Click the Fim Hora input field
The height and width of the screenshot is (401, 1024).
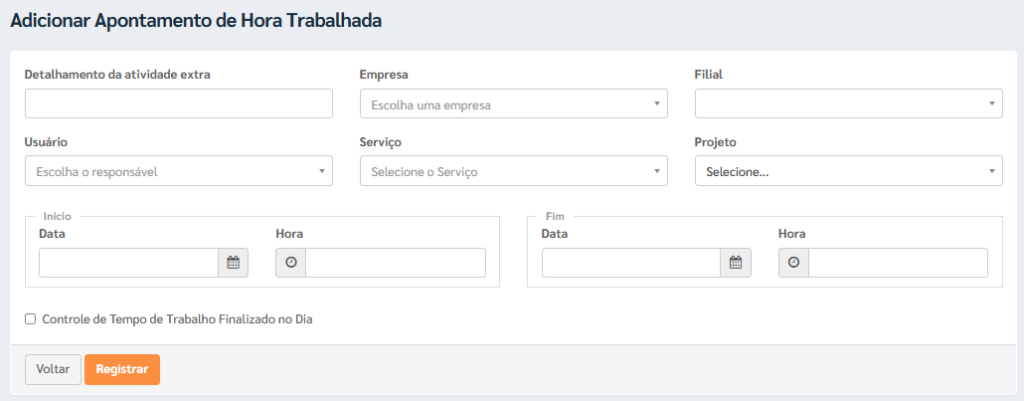pos(898,263)
